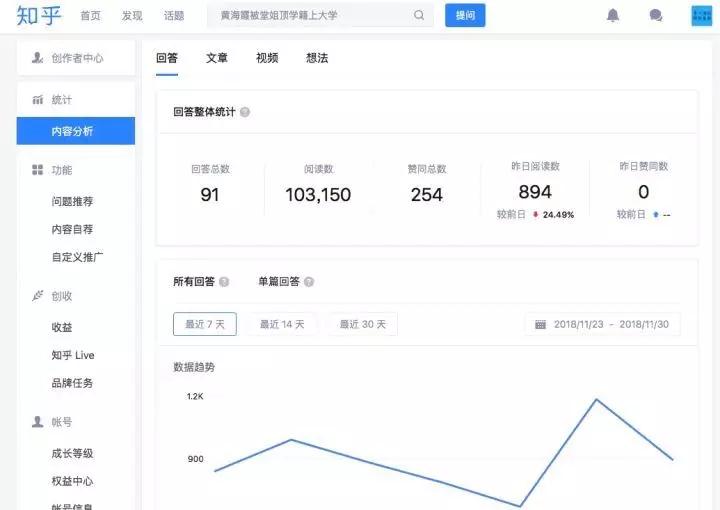Open notifications bell icon
720x510 pixels.
[613, 16]
